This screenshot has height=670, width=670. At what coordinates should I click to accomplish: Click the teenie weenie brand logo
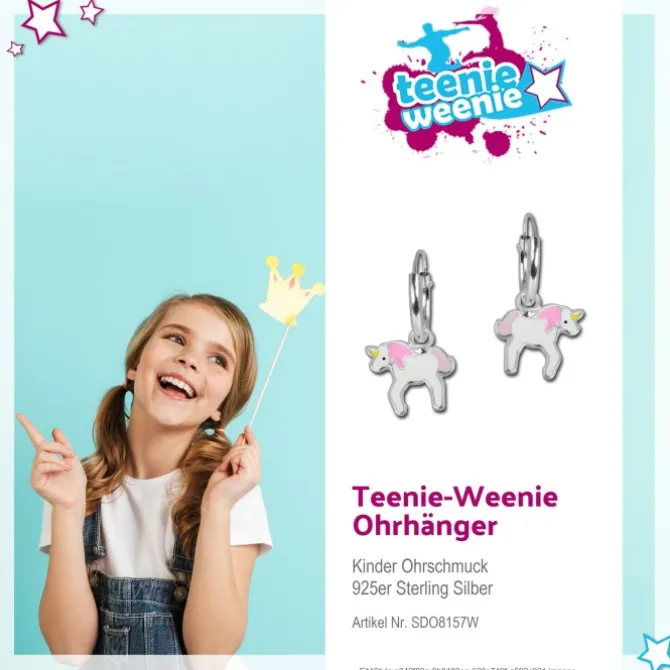466,83
